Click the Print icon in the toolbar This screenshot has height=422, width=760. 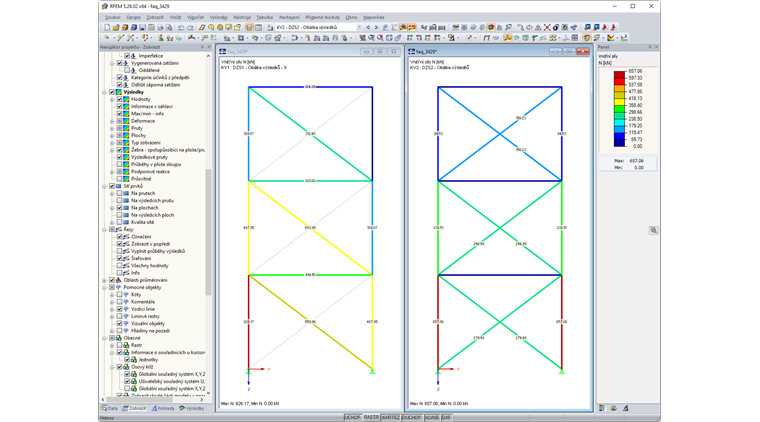click(160, 28)
